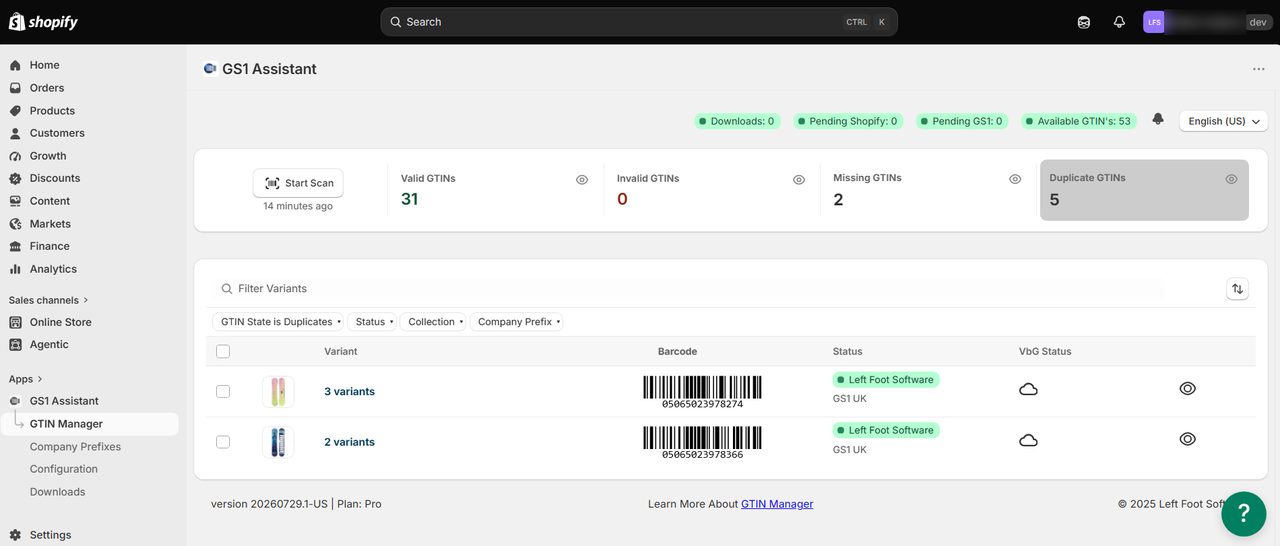Open the LFS store account avatar
This screenshot has width=1280, height=546.
coord(1154,22)
